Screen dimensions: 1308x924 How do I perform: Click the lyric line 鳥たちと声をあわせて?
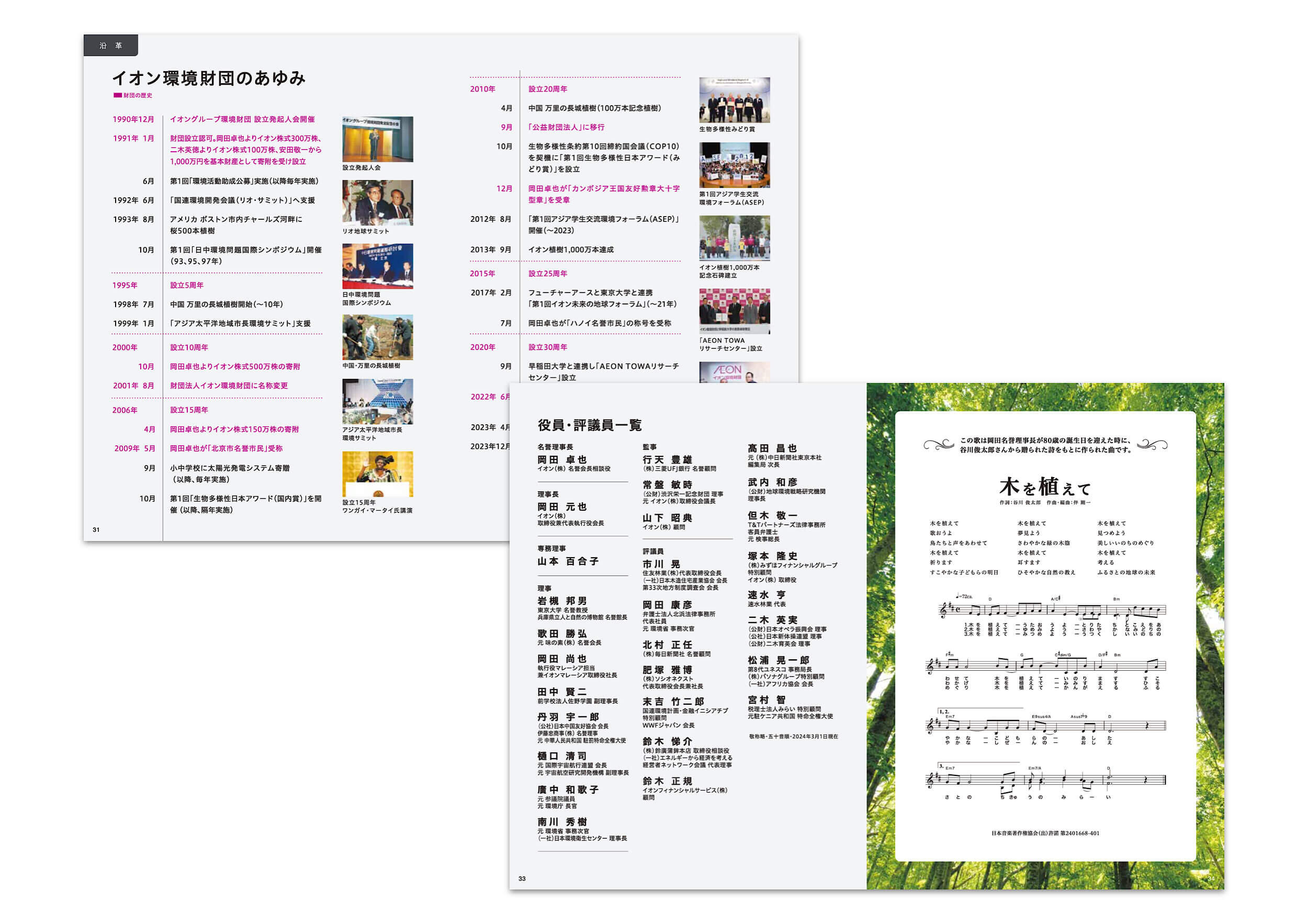pyautogui.click(x=958, y=543)
